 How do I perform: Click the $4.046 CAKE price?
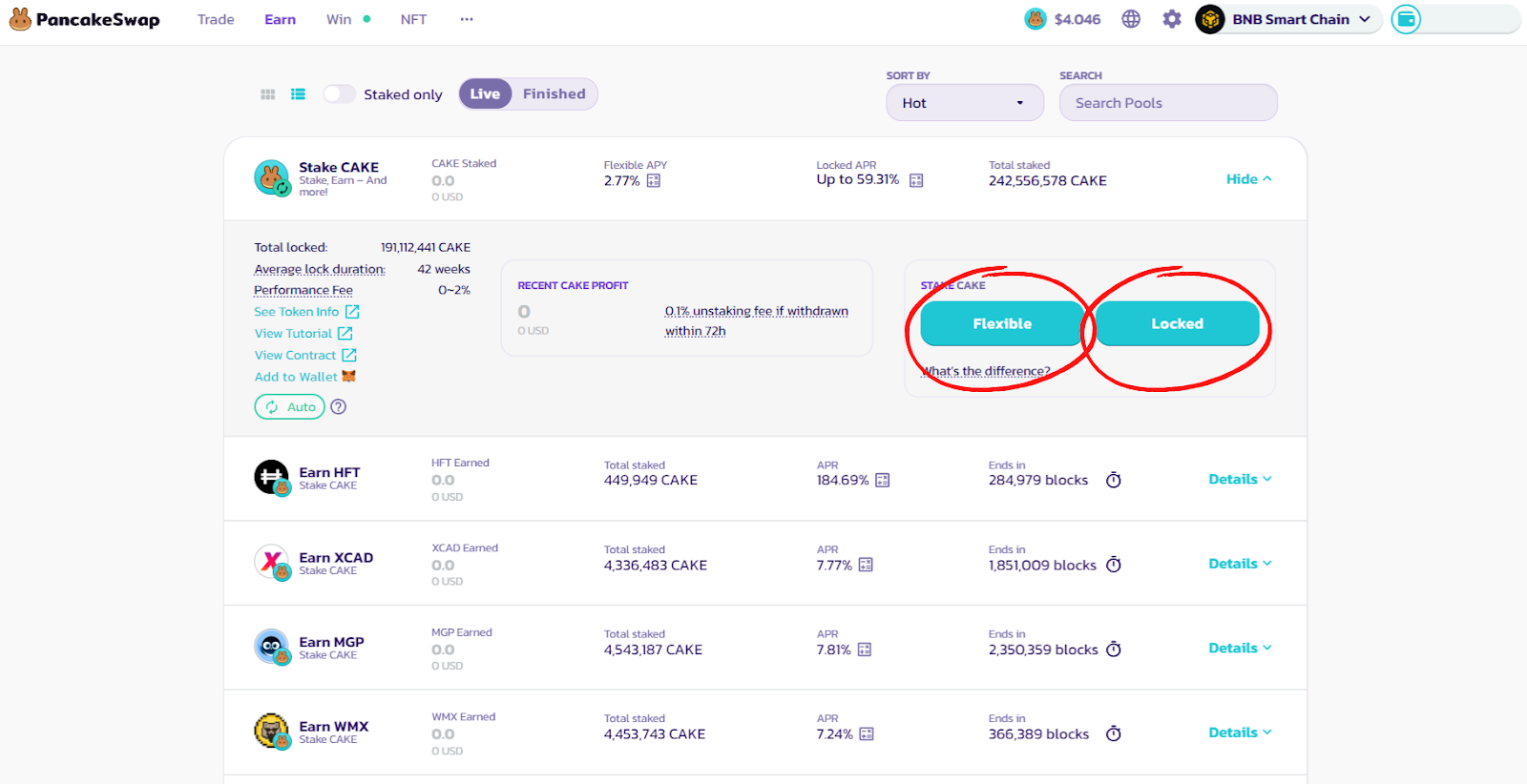click(x=1077, y=19)
